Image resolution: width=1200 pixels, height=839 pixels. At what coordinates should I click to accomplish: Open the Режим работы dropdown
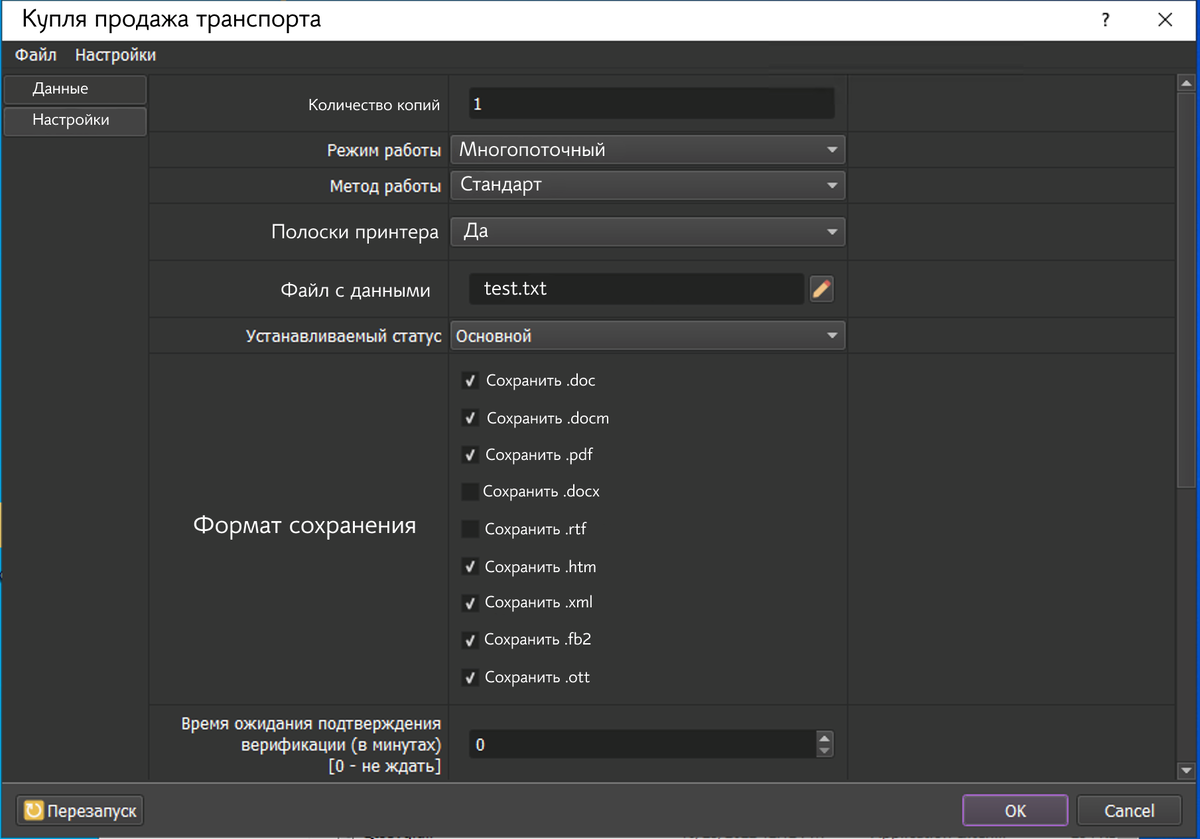pyautogui.click(x=648, y=150)
